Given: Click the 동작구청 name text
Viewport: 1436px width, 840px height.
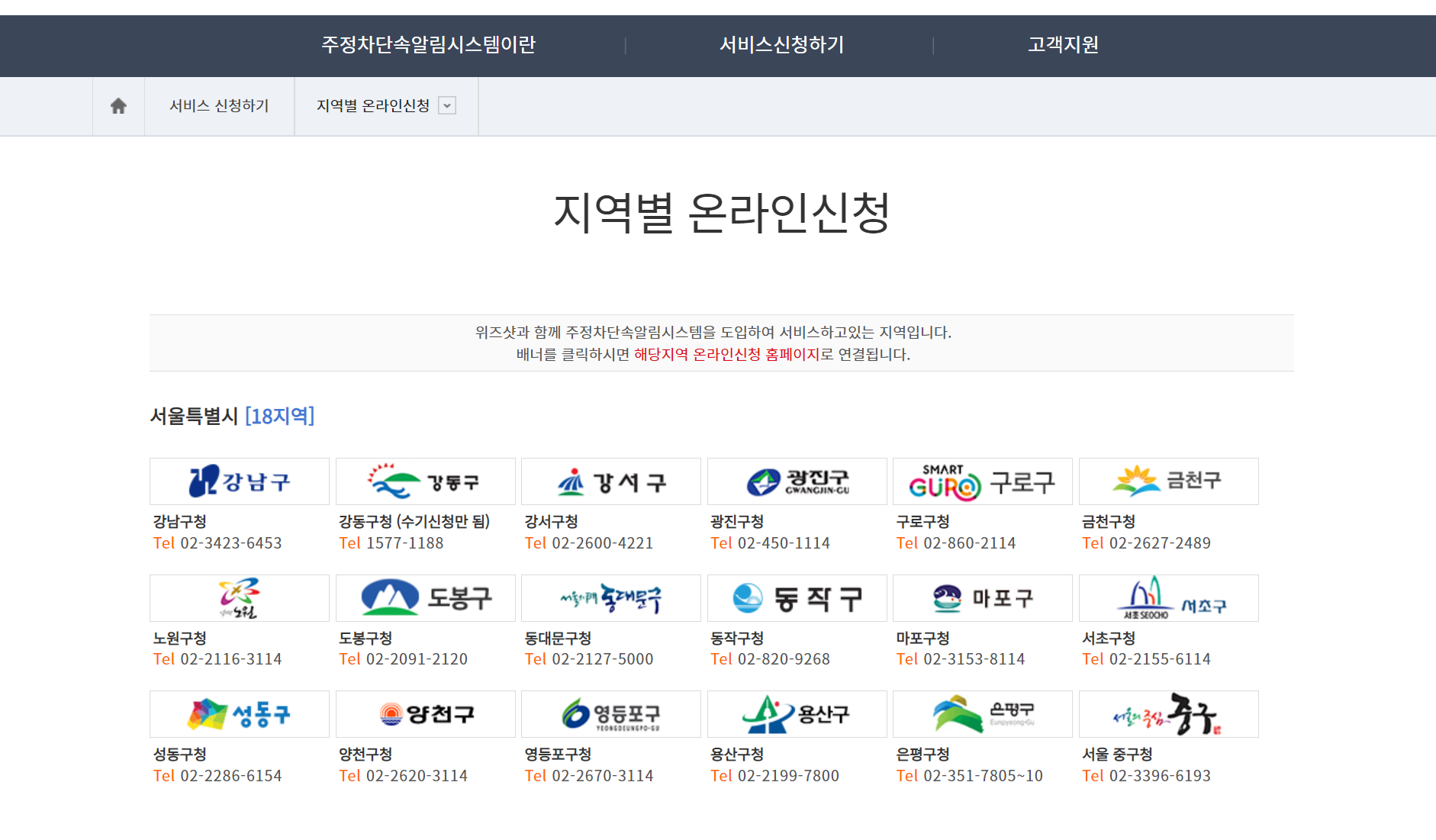Looking at the screenshot, I should coord(737,639).
